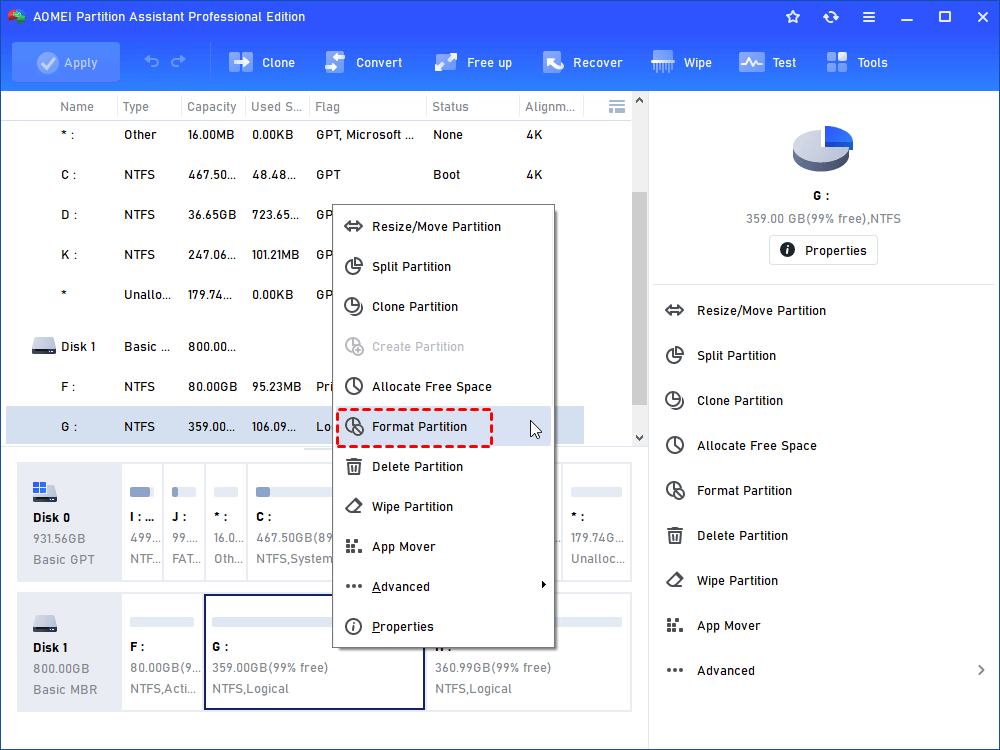The width and height of the screenshot is (1000, 750).
Task: Select the Free up toolbar item
Action: coord(473,62)
